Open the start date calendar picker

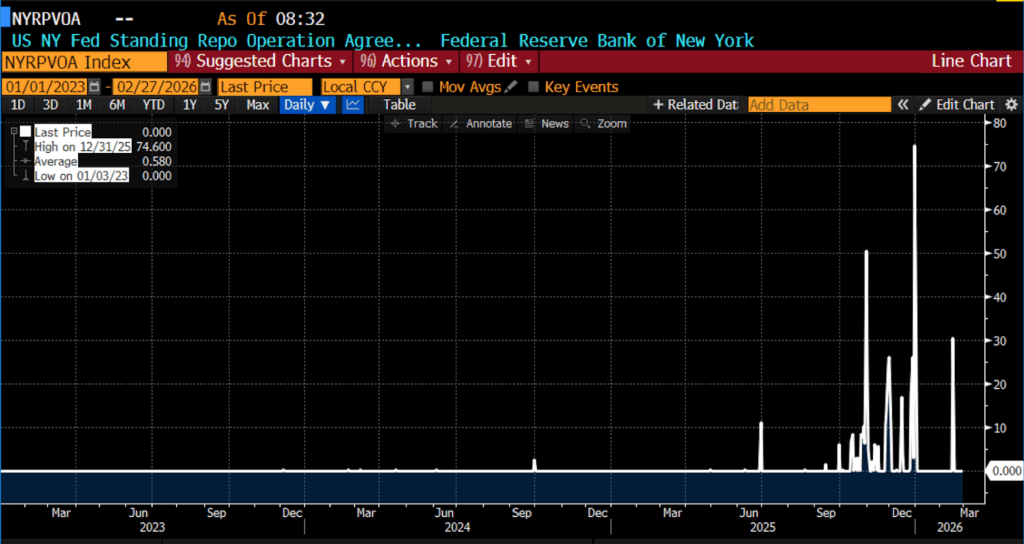[95, 87]
